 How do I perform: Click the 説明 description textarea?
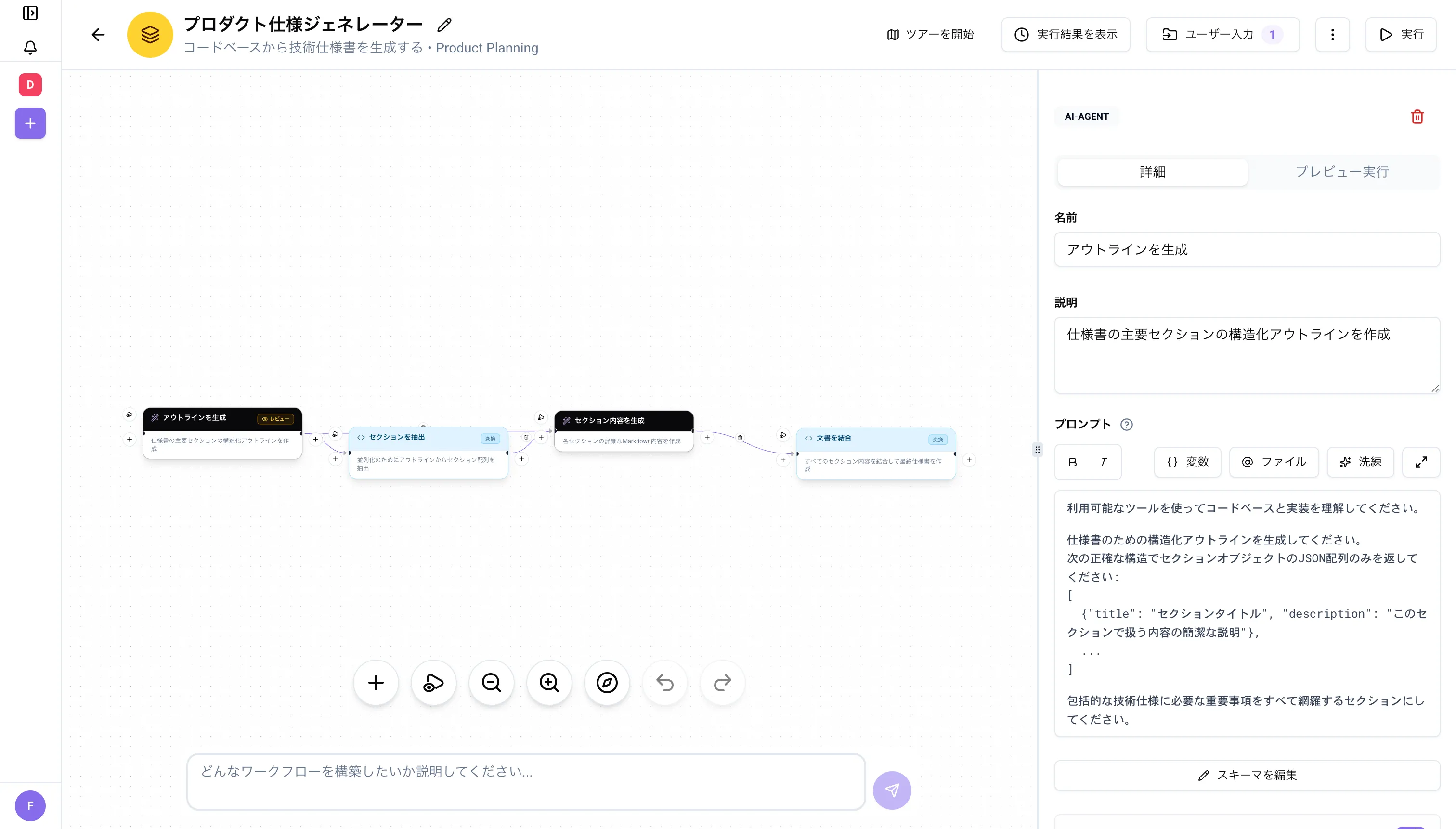[1247, 355]
